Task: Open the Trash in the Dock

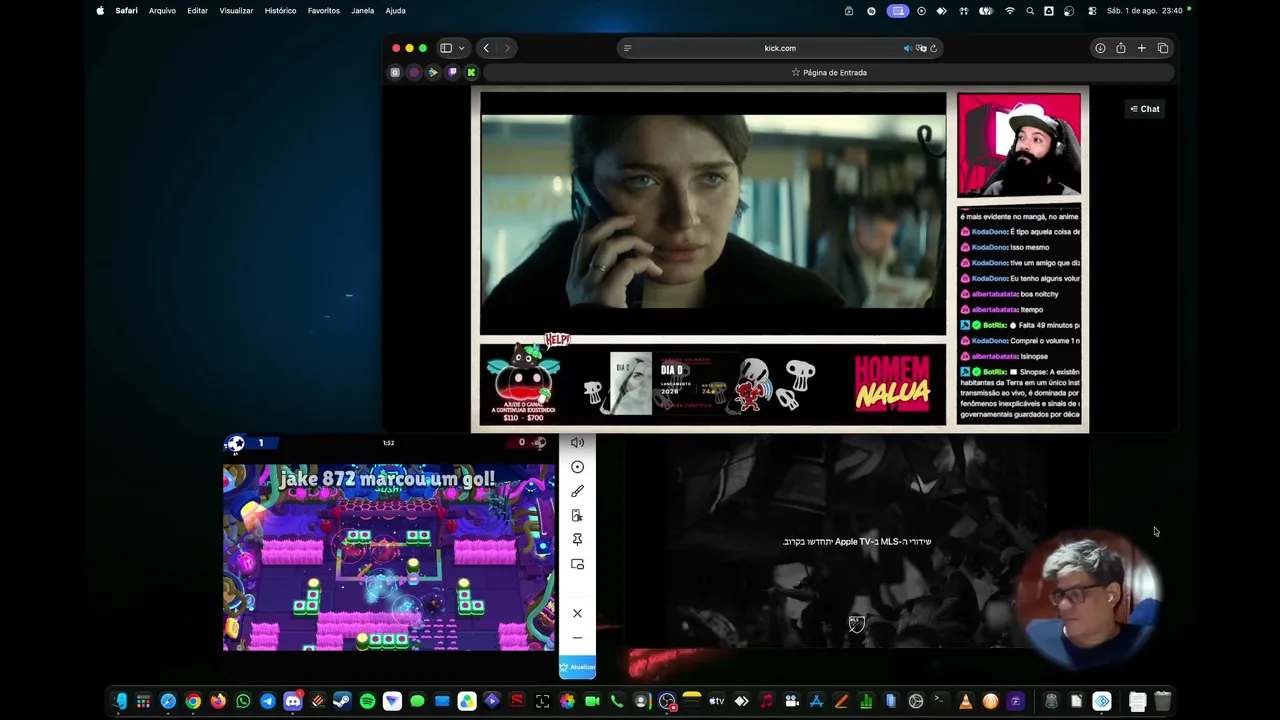Action: pyautogui.click(x=1162, y=701)
